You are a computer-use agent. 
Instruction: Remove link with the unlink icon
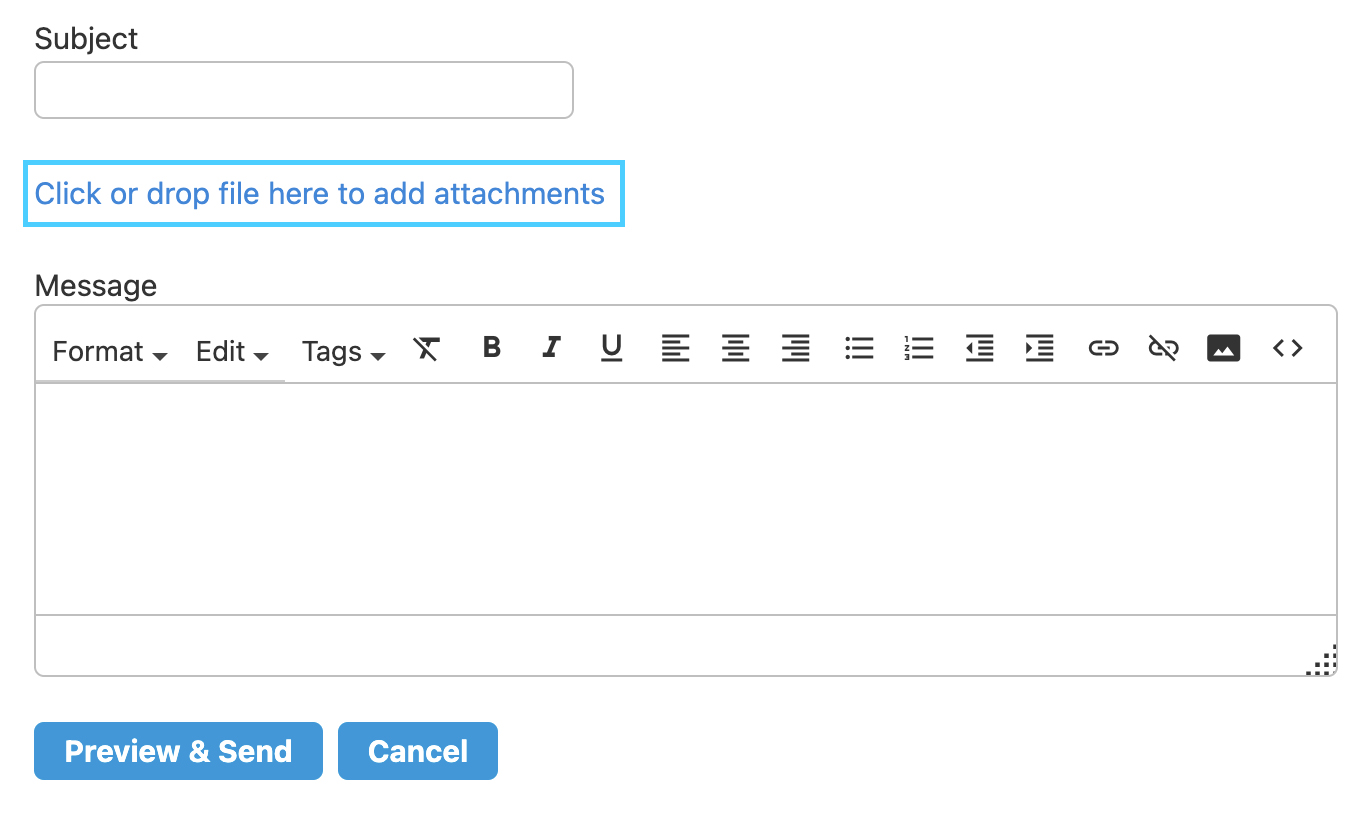click(x=1163, y=348)
